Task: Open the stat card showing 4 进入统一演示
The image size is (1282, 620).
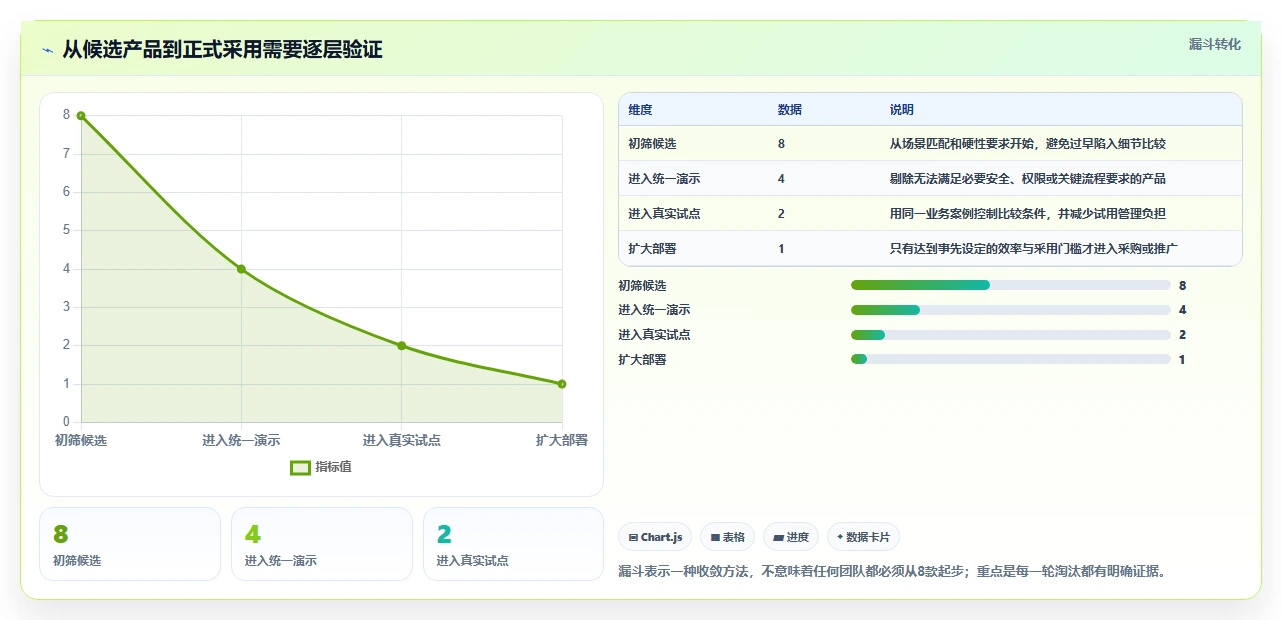Action: click(322, 544)
